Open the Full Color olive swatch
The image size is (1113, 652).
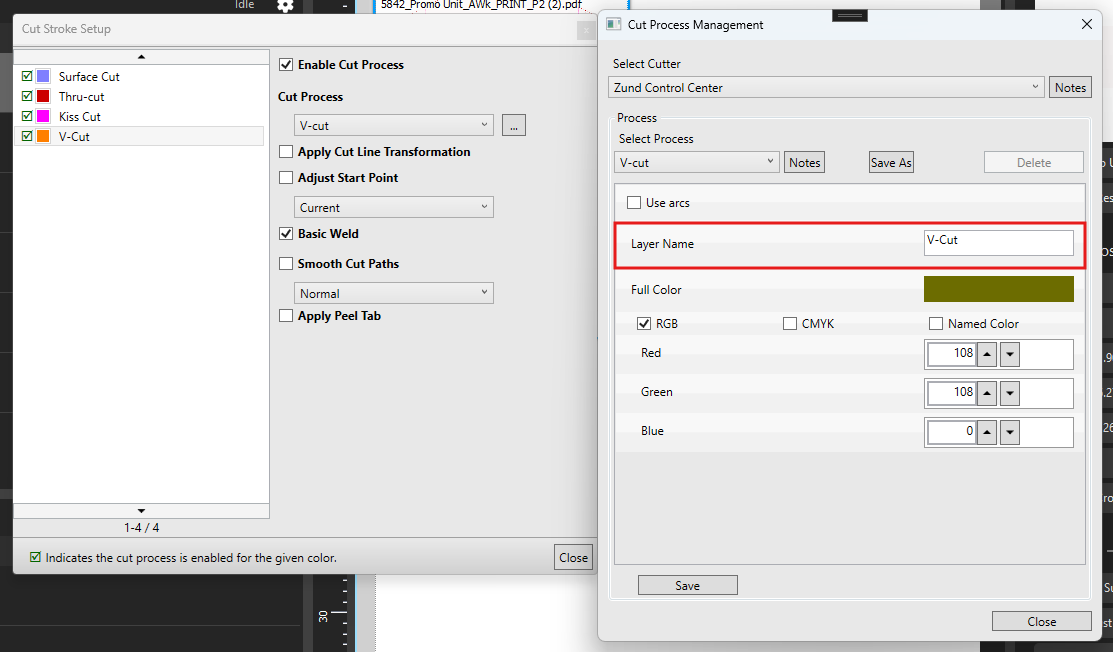point(998,289)
